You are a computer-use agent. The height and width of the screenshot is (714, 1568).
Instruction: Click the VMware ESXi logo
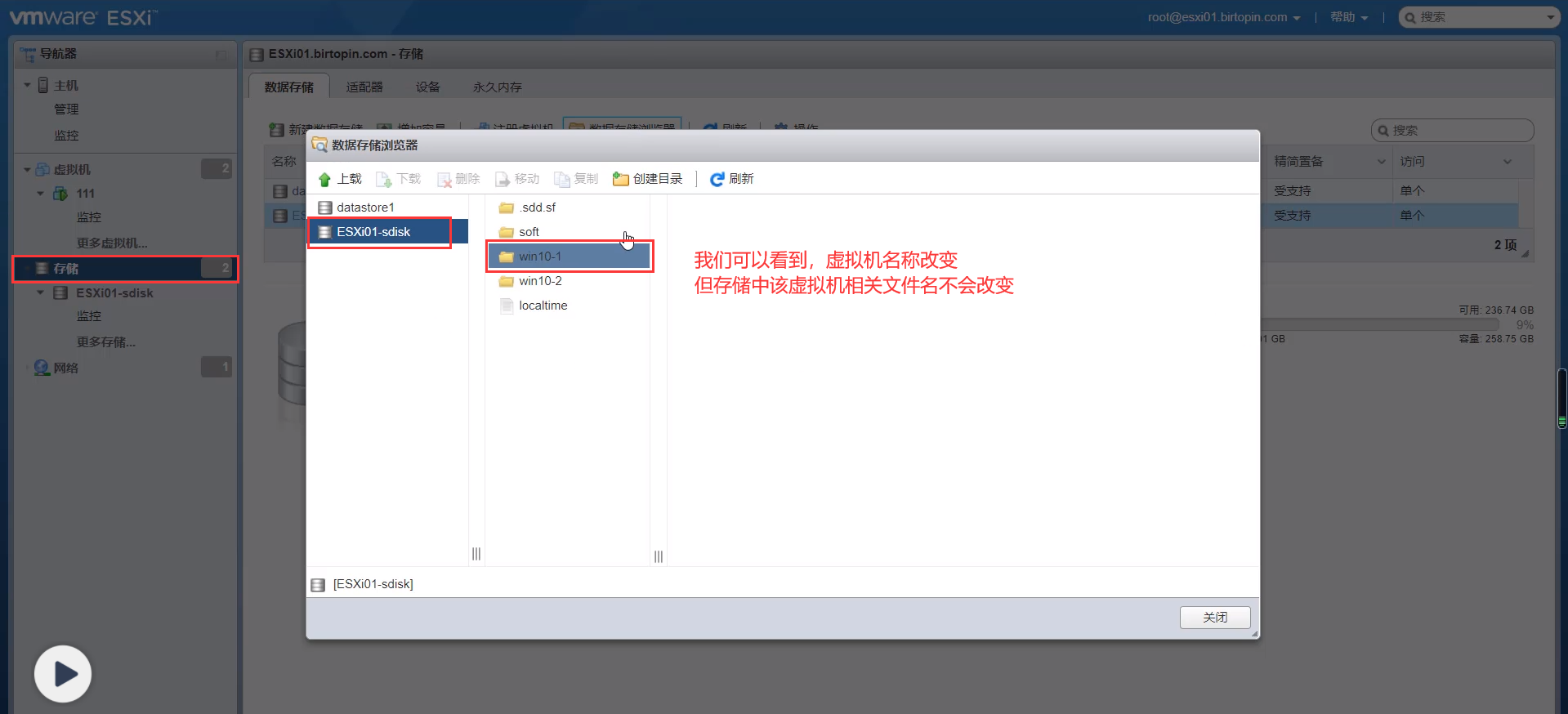click(83, 17)
